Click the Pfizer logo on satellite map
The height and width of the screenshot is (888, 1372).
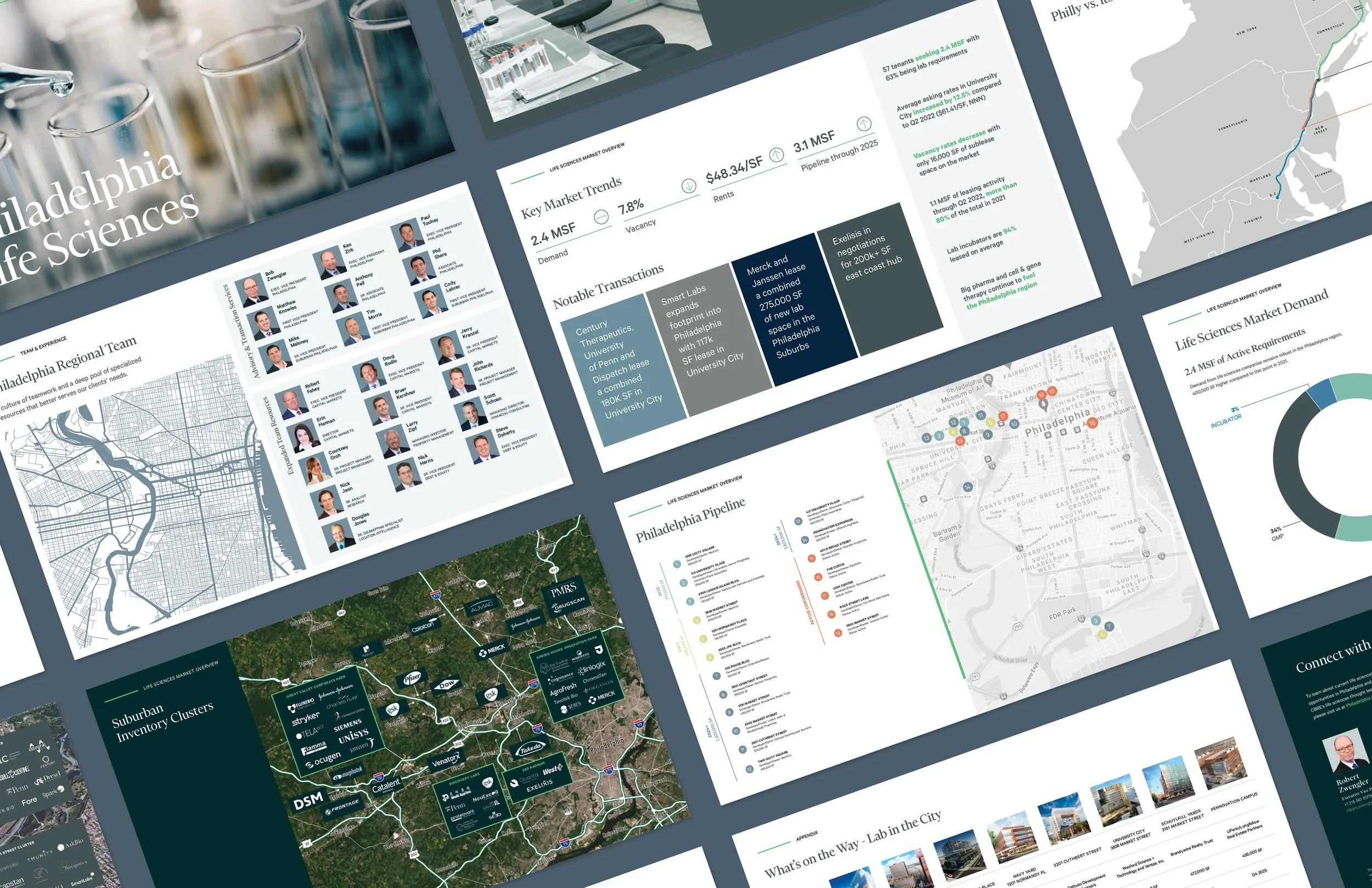412,678
